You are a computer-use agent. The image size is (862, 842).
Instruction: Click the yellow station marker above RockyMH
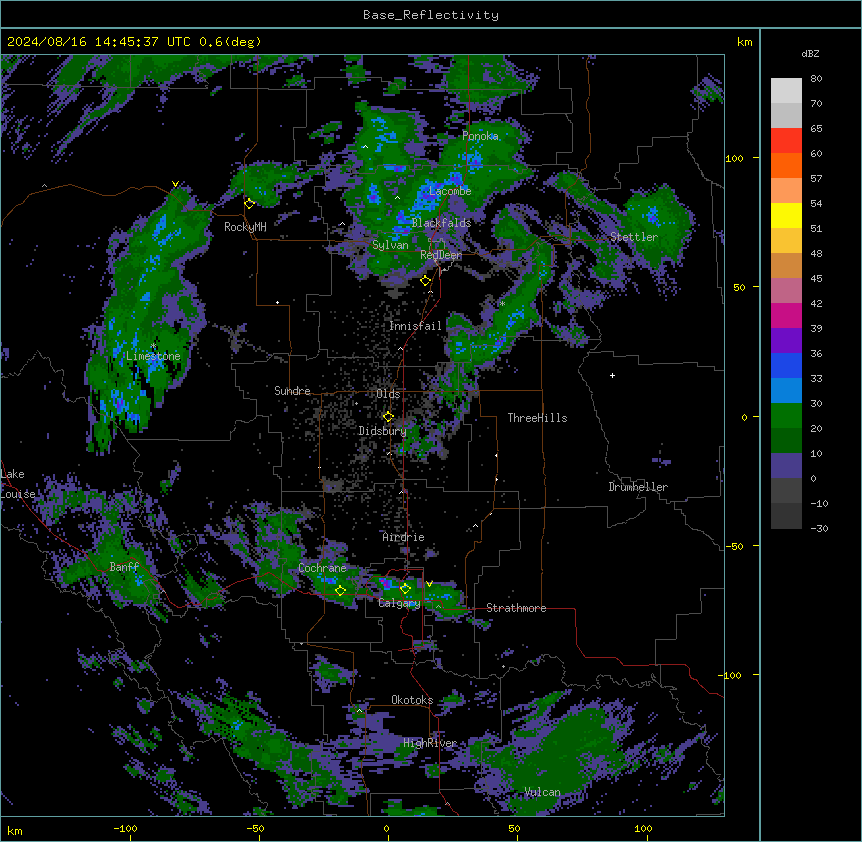249,204
